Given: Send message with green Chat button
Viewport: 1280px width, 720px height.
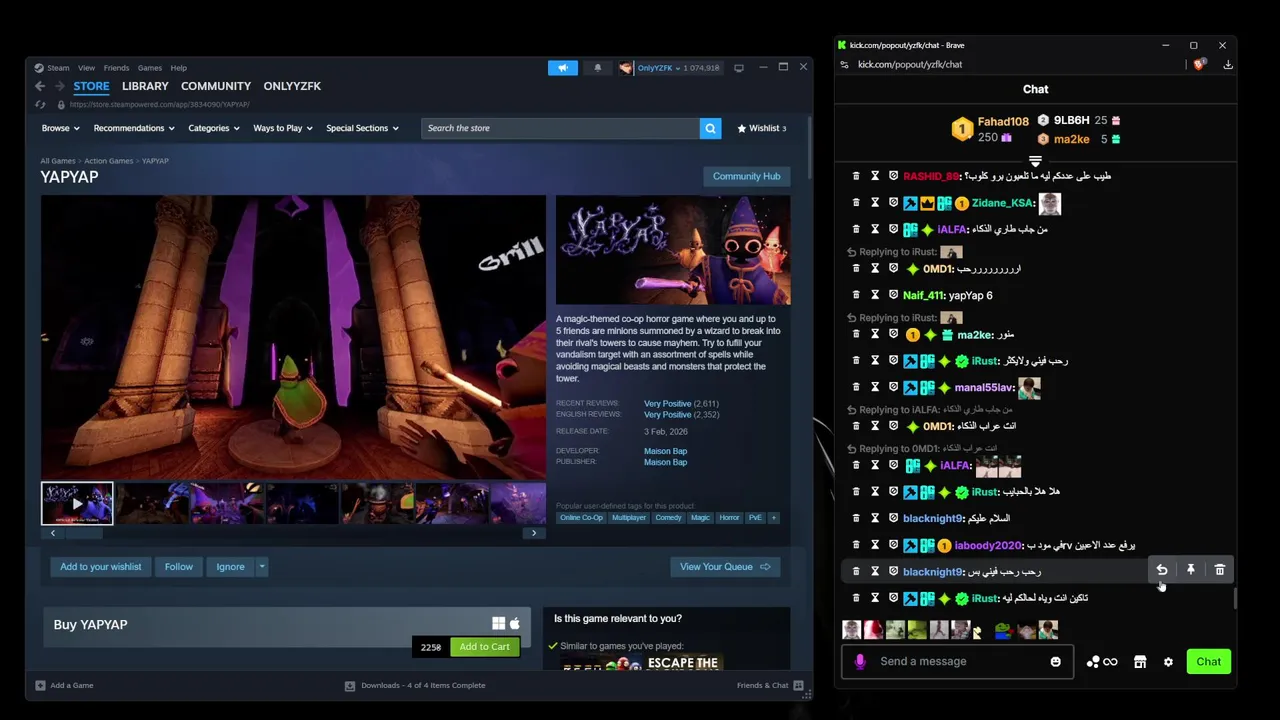Looking at the screenshot, I should pos(1208,662).
